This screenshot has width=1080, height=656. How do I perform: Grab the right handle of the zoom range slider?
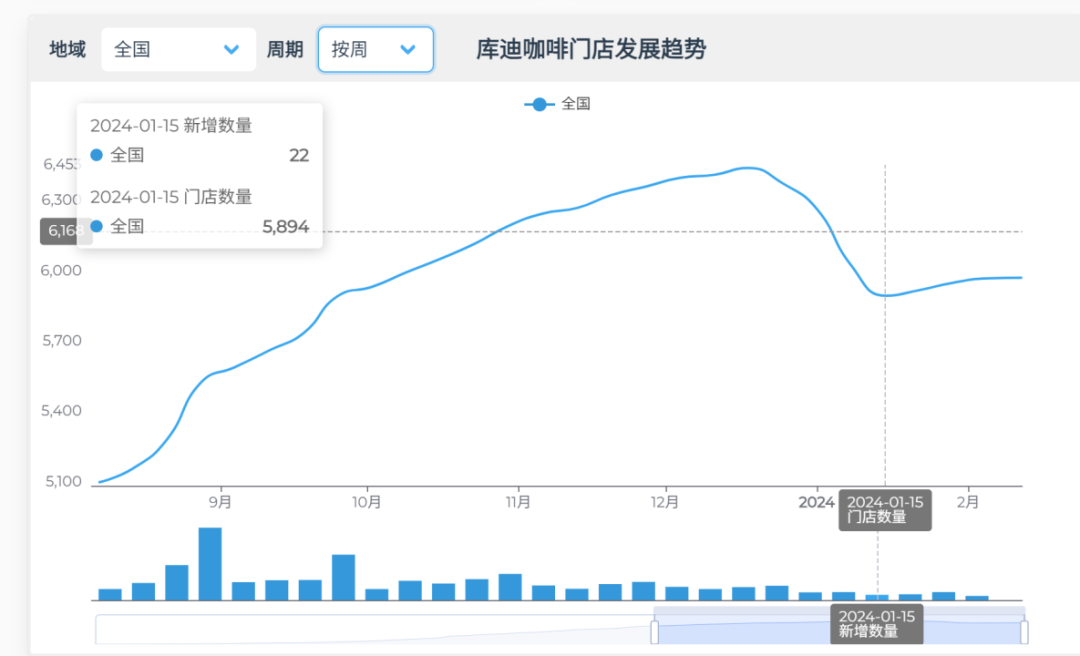tap(1024, 631)
